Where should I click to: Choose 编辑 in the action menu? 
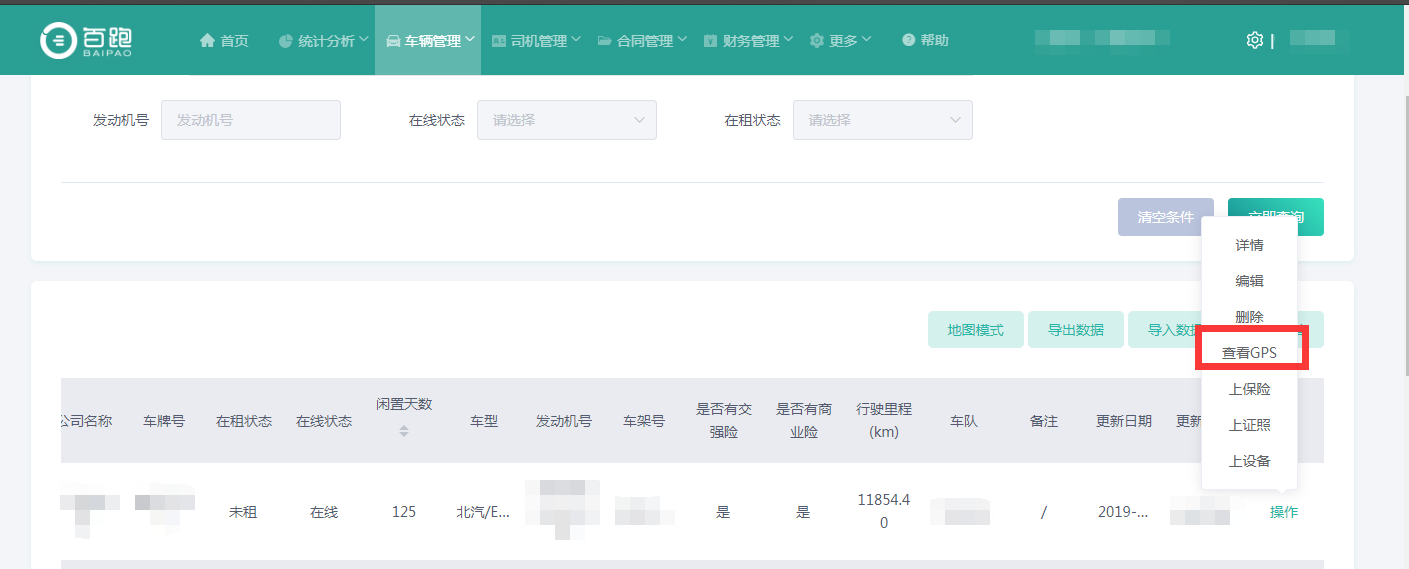(1249, 281)
